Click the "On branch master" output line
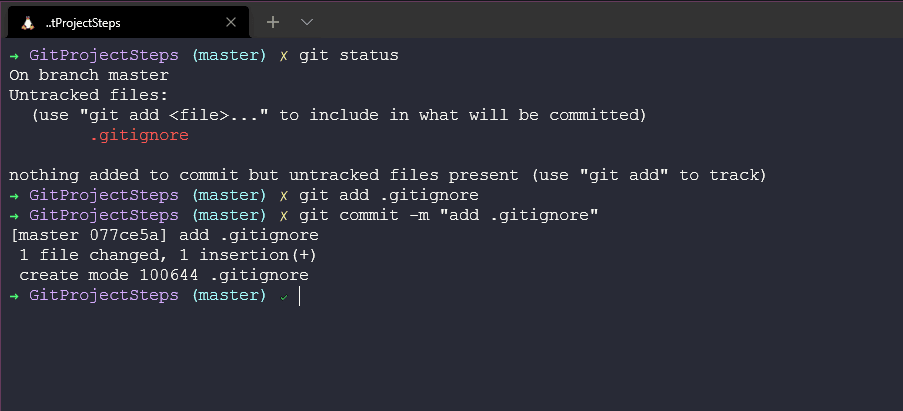Screen dimensions: 903x411 (89, 75)
